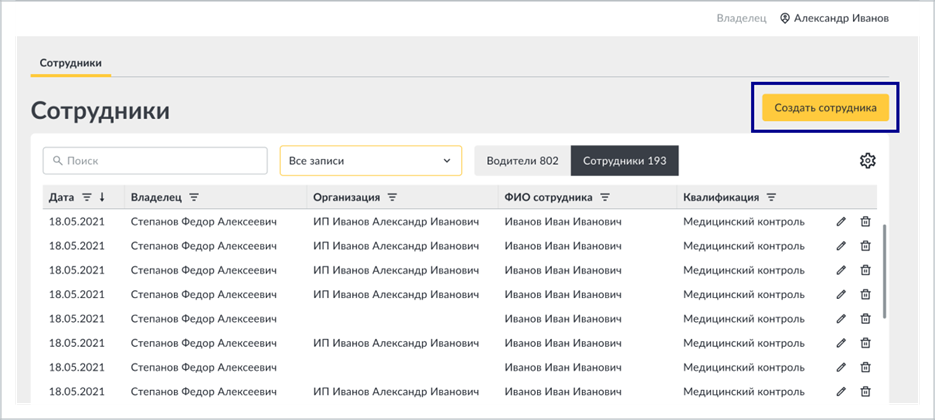Image resolution: width=935 pixels, height=420 pixels.
Task: Edit the first employee row with pencil icon
Action: (x=841, y=222)
